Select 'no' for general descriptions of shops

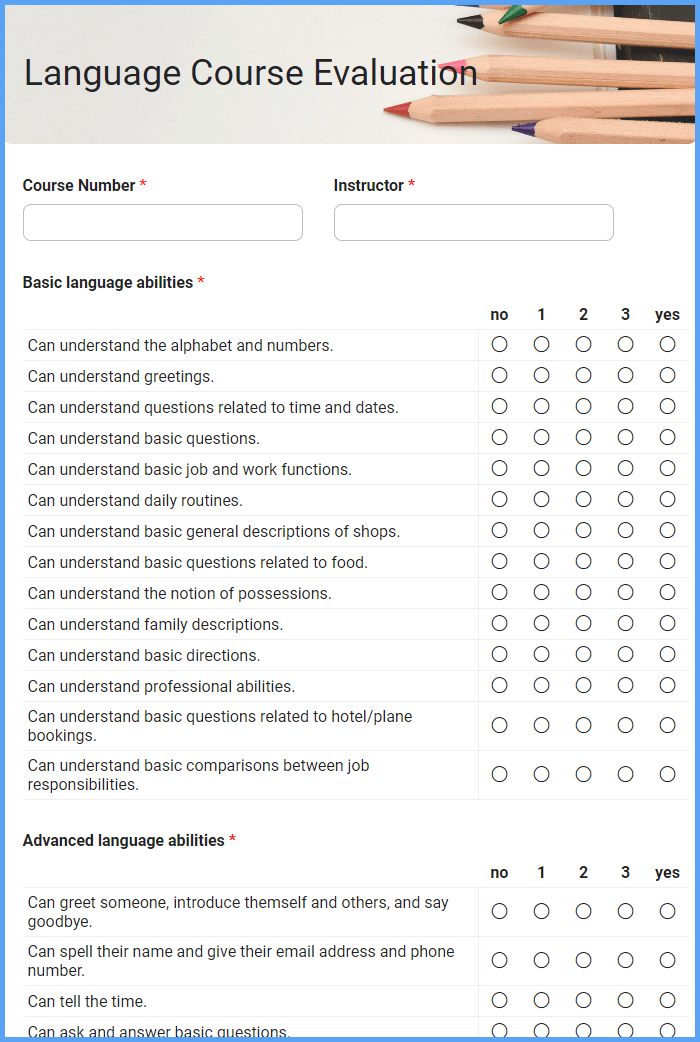point(499,531)
